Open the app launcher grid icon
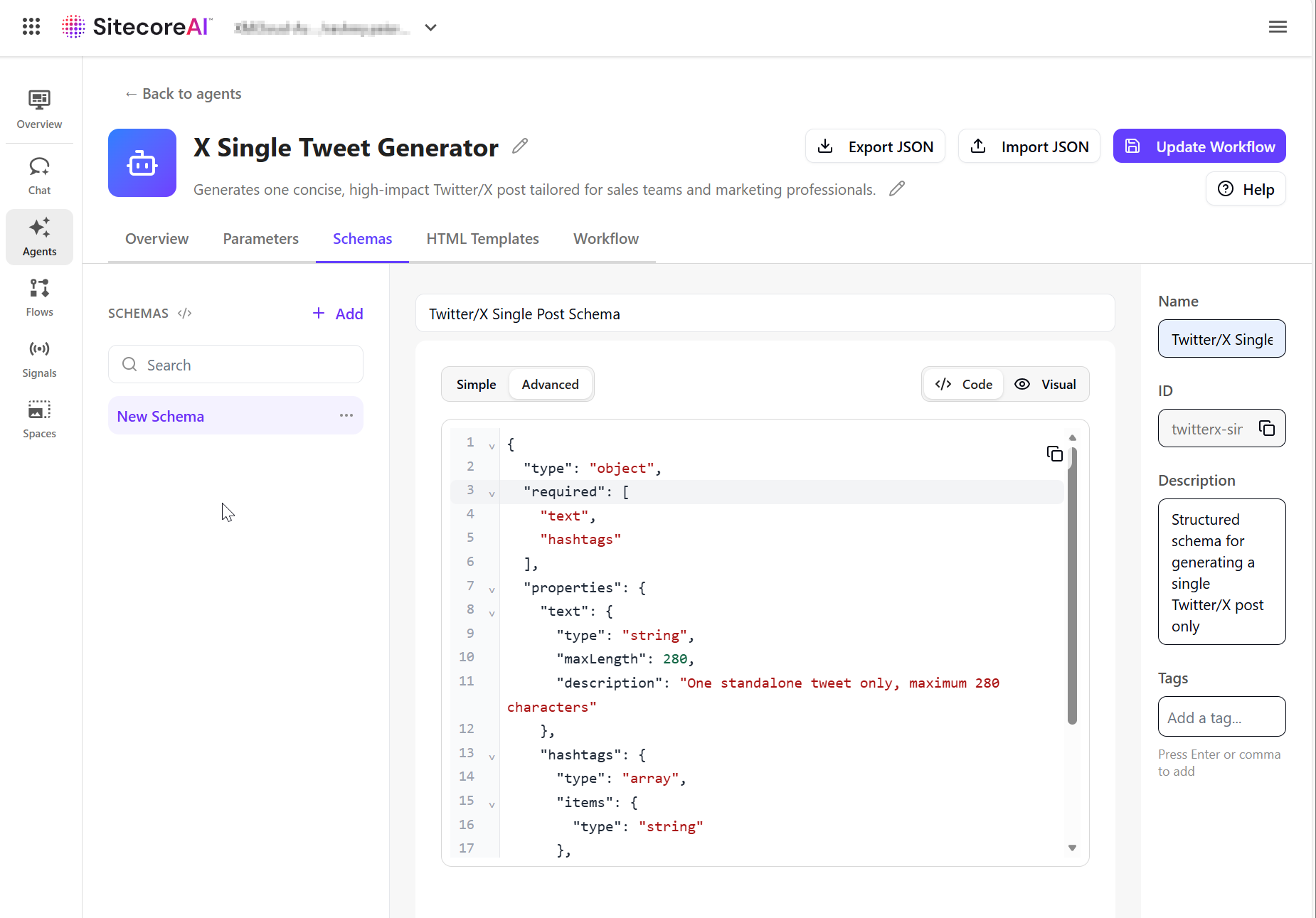 pyautogui.click(x=31, y=27)
